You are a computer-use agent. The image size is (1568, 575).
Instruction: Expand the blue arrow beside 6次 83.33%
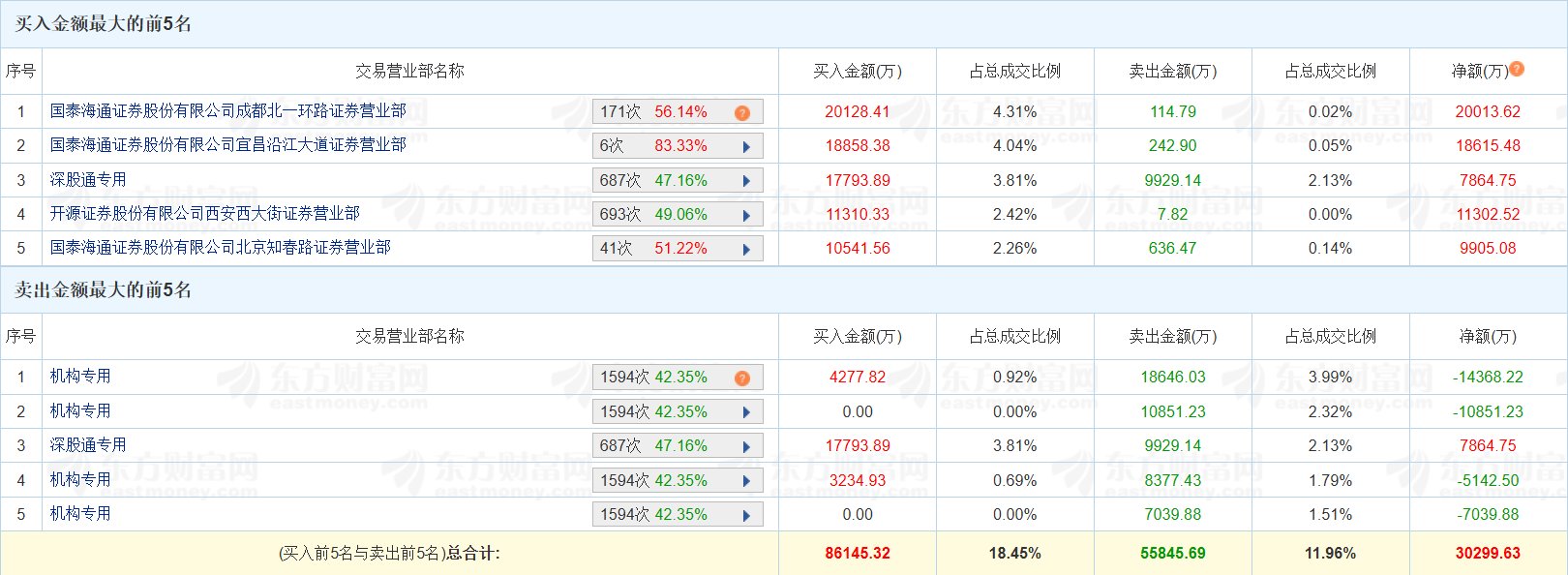pyautogui.click(x=746, y=147)
